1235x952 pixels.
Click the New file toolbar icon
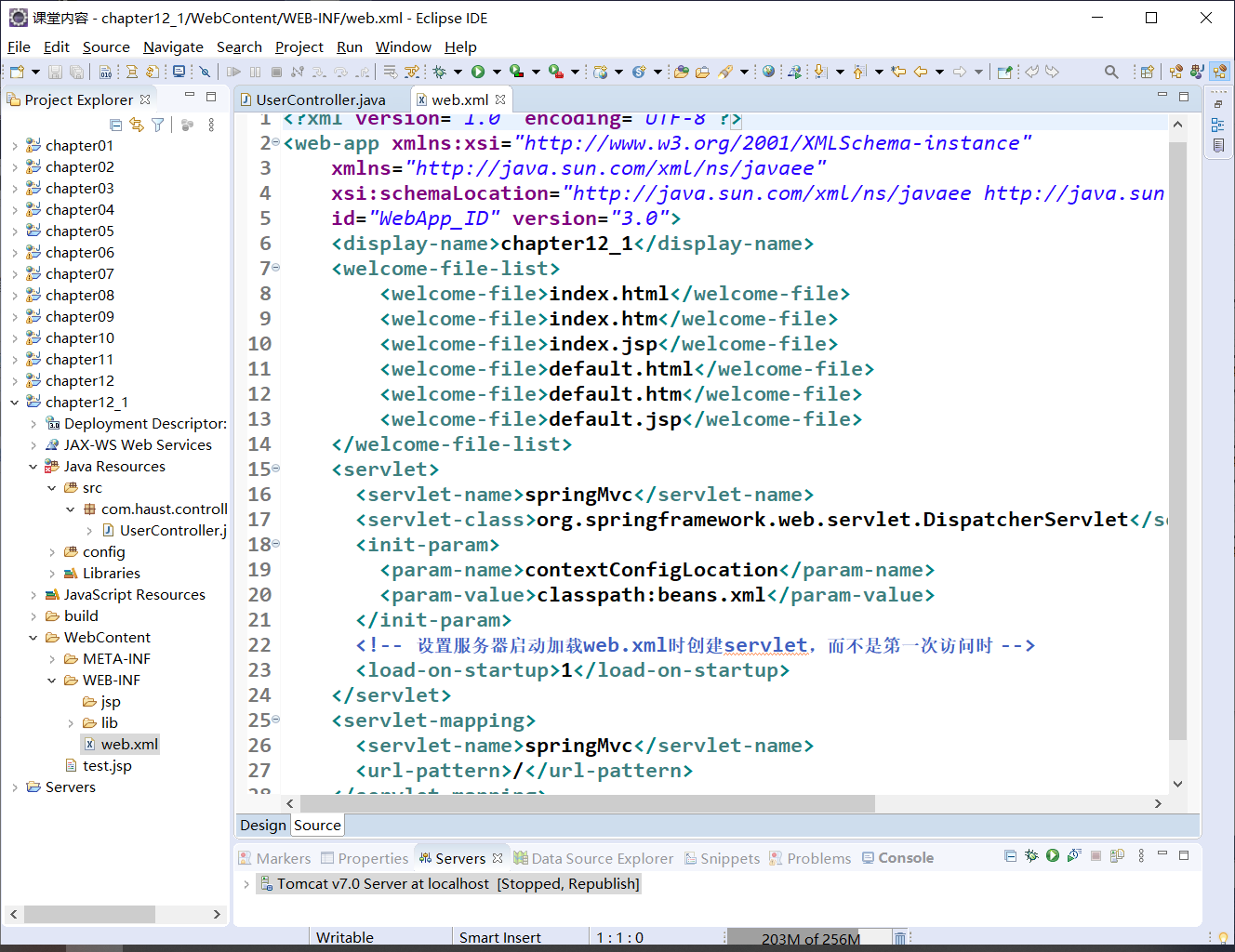coord(17,72)
